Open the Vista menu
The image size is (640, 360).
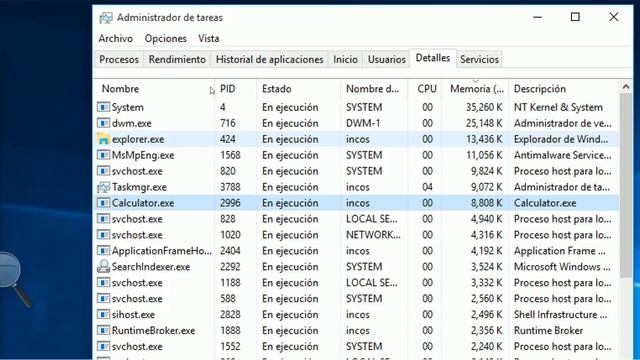click(x=209, y=38)
